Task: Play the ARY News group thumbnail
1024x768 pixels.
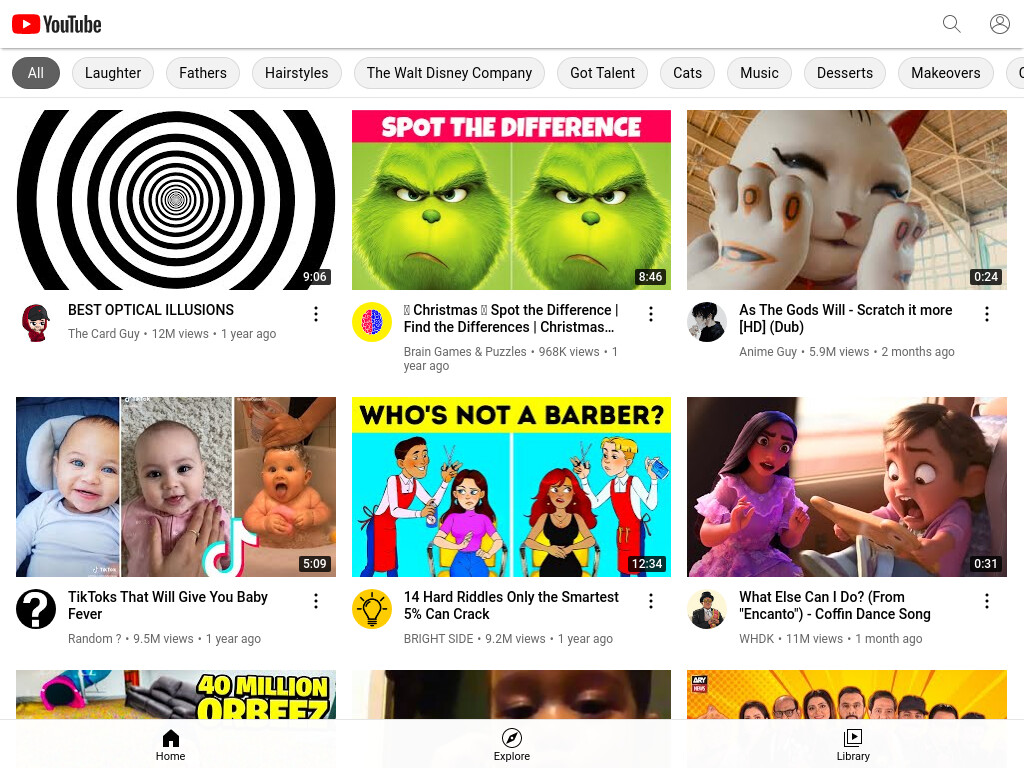Action: coord(846,694)
